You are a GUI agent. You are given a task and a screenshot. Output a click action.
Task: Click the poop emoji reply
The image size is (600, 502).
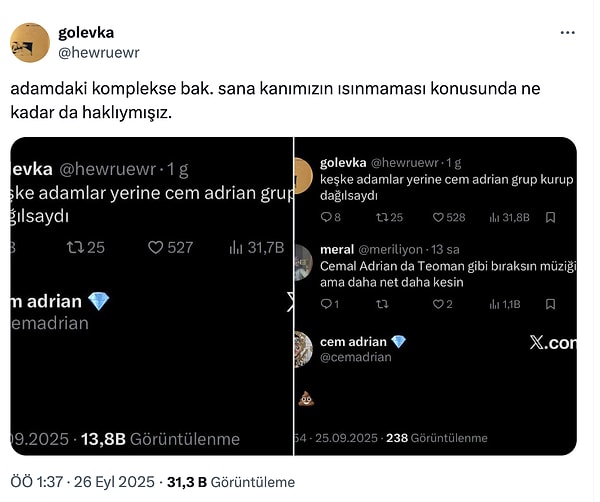point(307,399)
